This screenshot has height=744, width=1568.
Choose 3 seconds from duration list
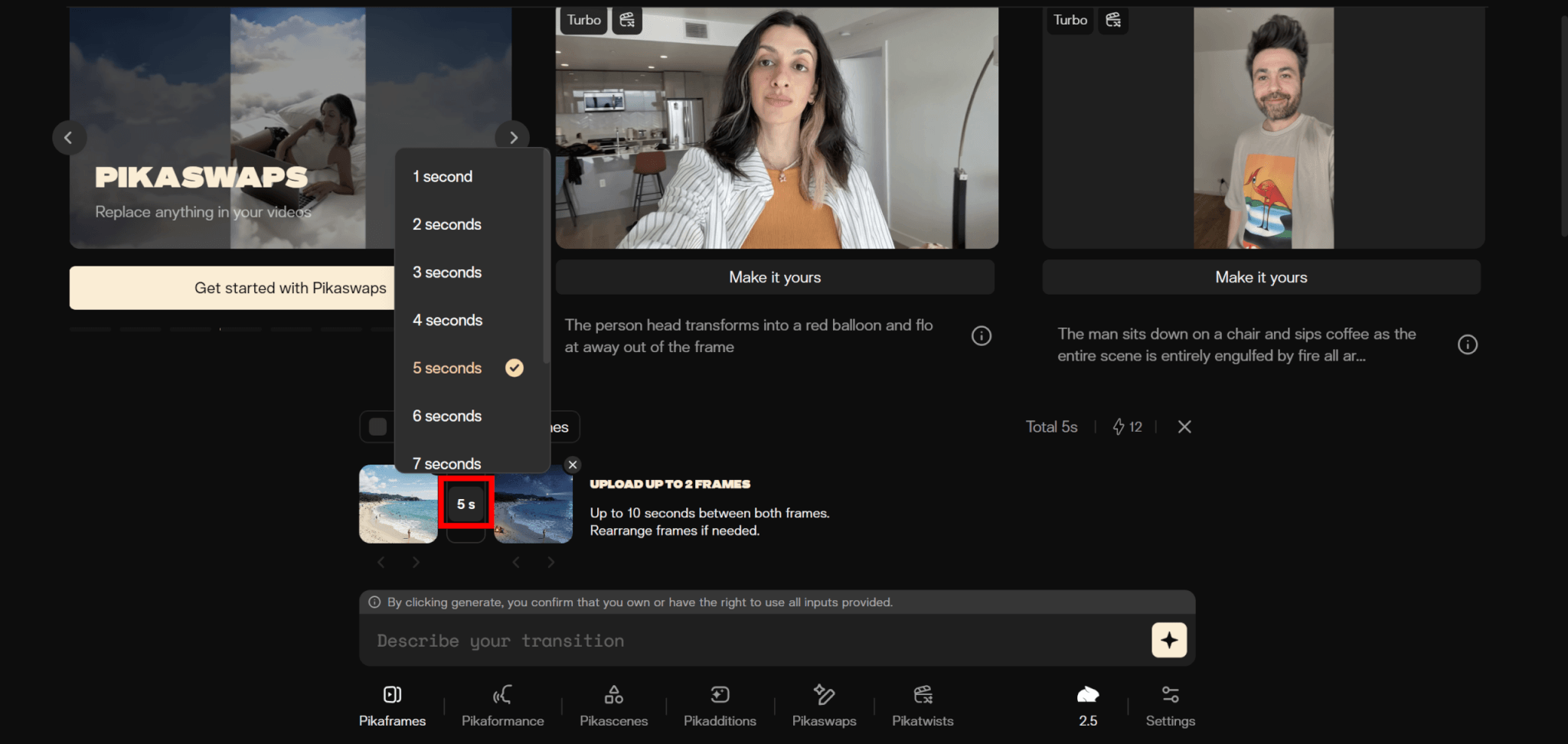(x=447, y=272)
